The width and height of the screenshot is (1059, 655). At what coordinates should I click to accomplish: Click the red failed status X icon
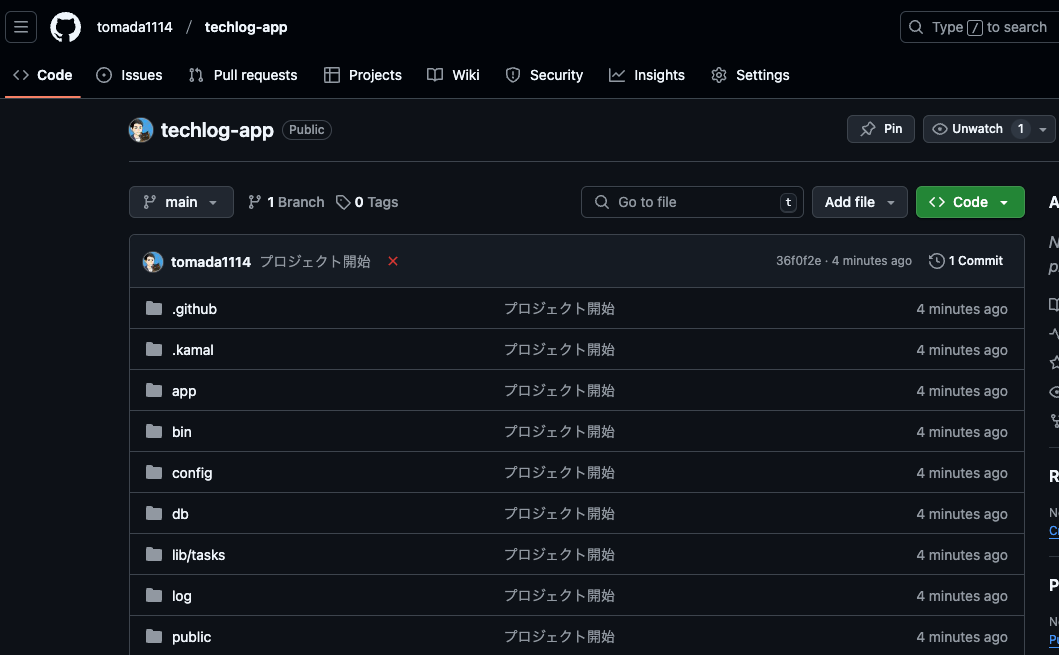(393, 261)
